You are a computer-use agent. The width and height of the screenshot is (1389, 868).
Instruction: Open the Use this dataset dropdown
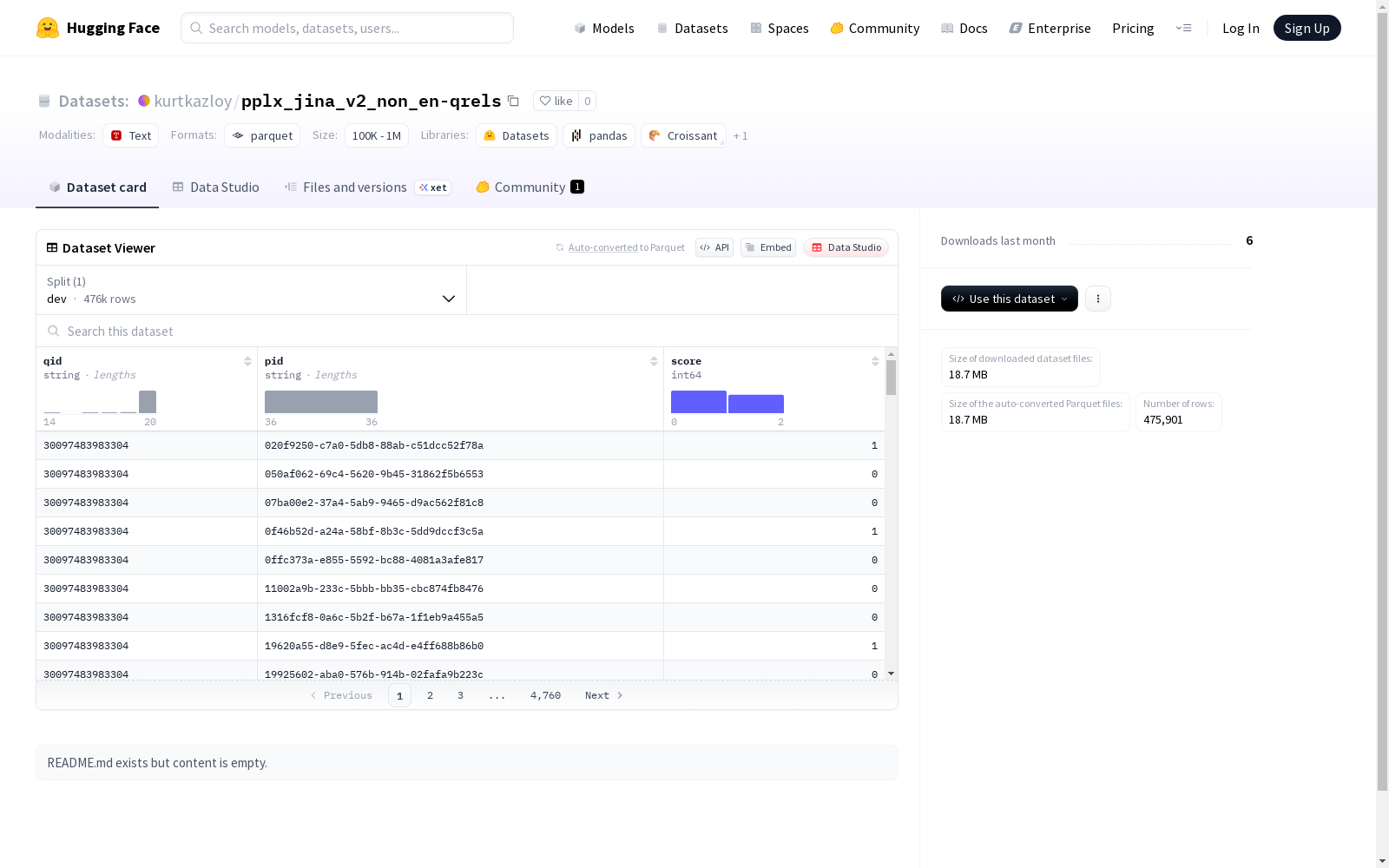[1010, 299]
